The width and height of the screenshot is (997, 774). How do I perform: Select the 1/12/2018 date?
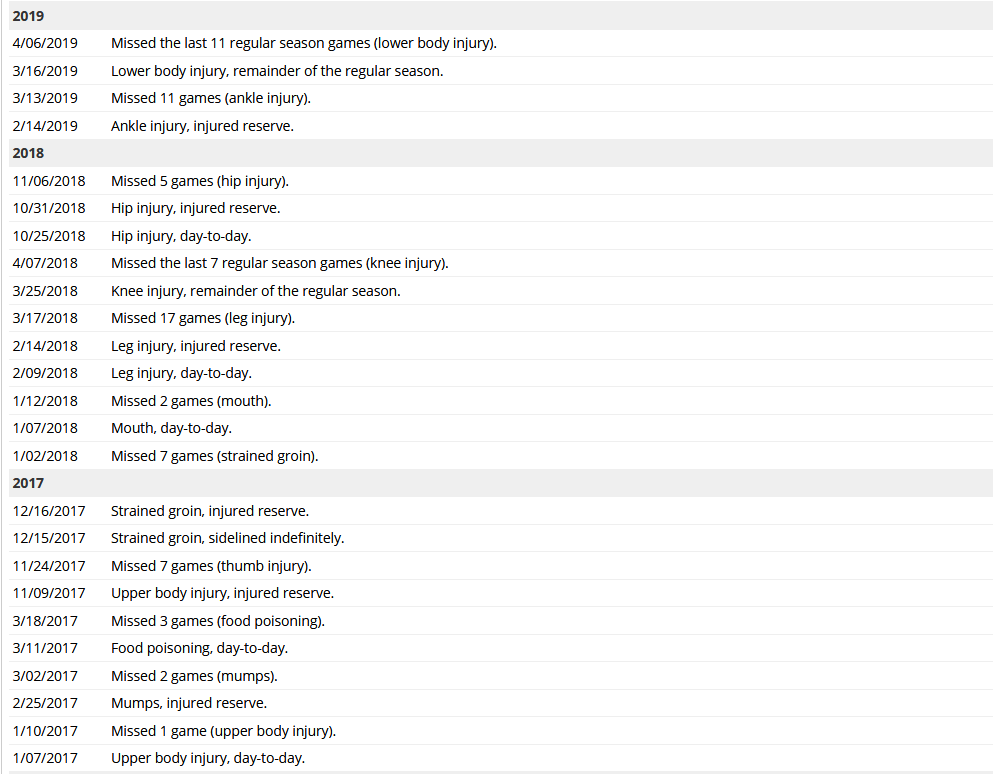click(45, 401)
